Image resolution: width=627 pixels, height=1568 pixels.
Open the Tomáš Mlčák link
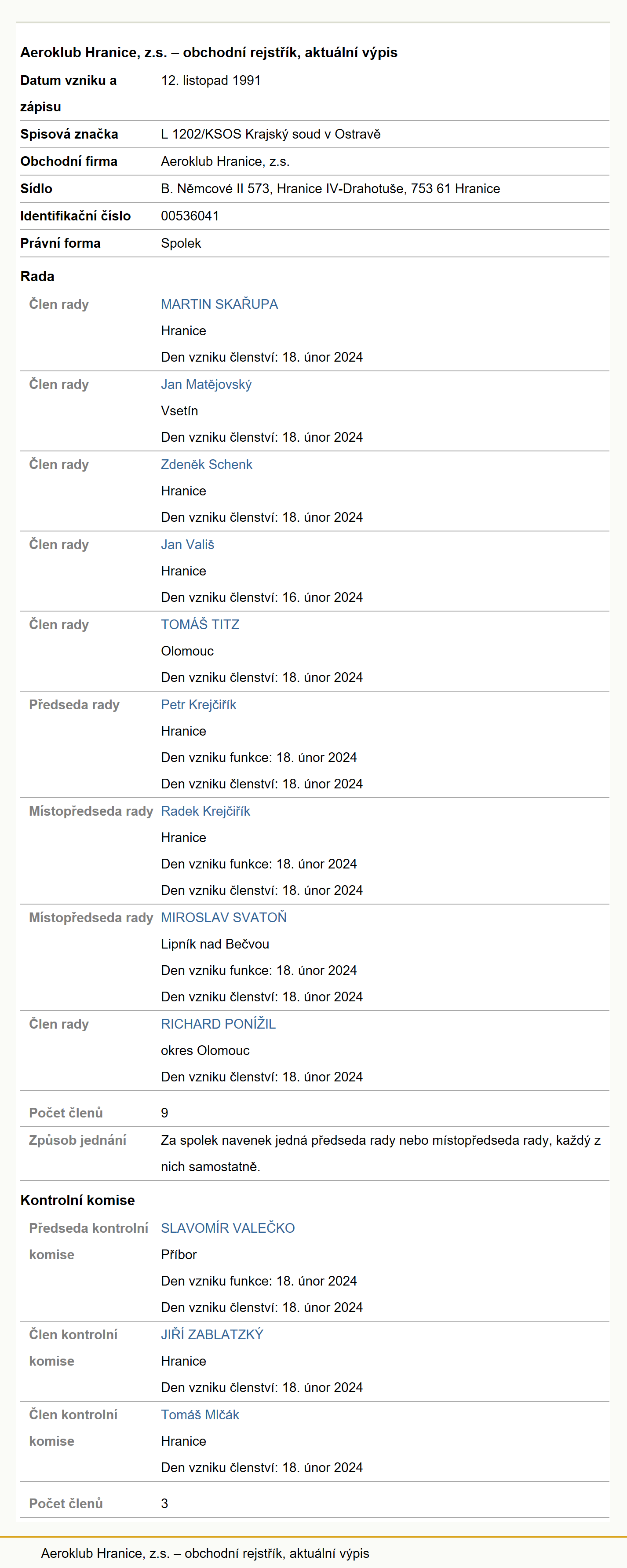[x=200, y=1415]
